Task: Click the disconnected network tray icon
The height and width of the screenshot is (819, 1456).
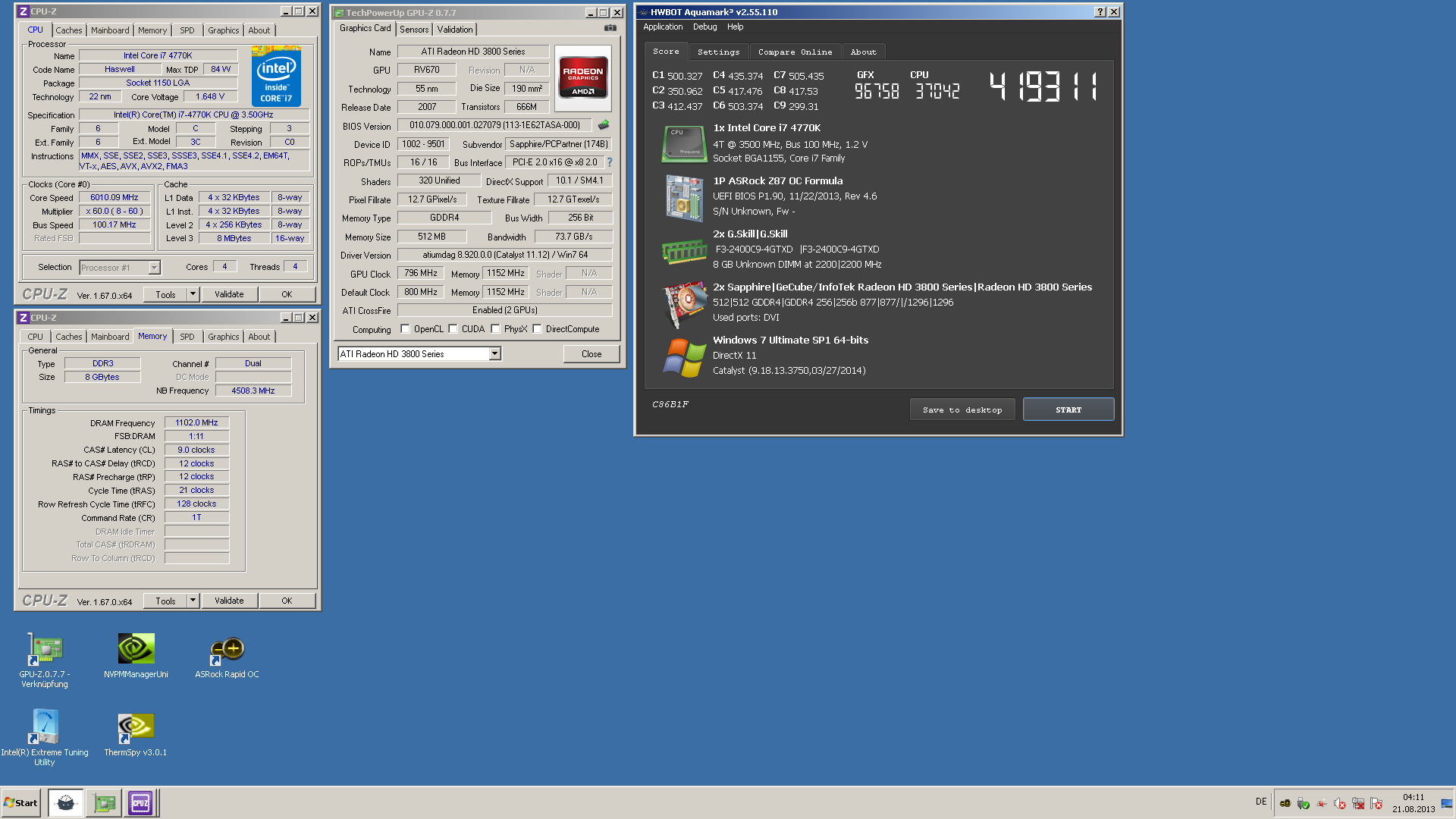Action: click(x=1358, y=803)
